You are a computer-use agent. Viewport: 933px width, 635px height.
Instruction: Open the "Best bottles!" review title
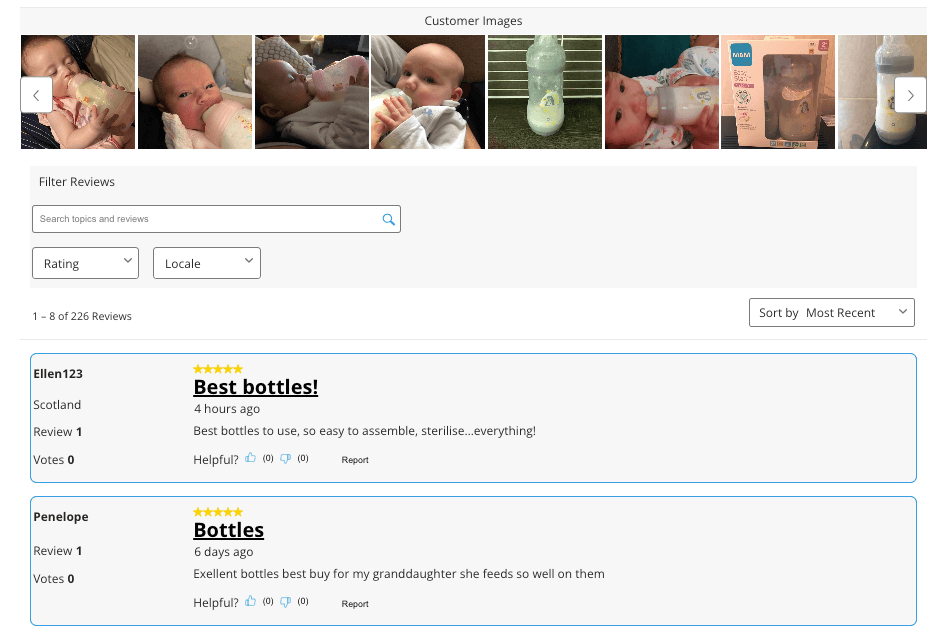coord(255,386)
